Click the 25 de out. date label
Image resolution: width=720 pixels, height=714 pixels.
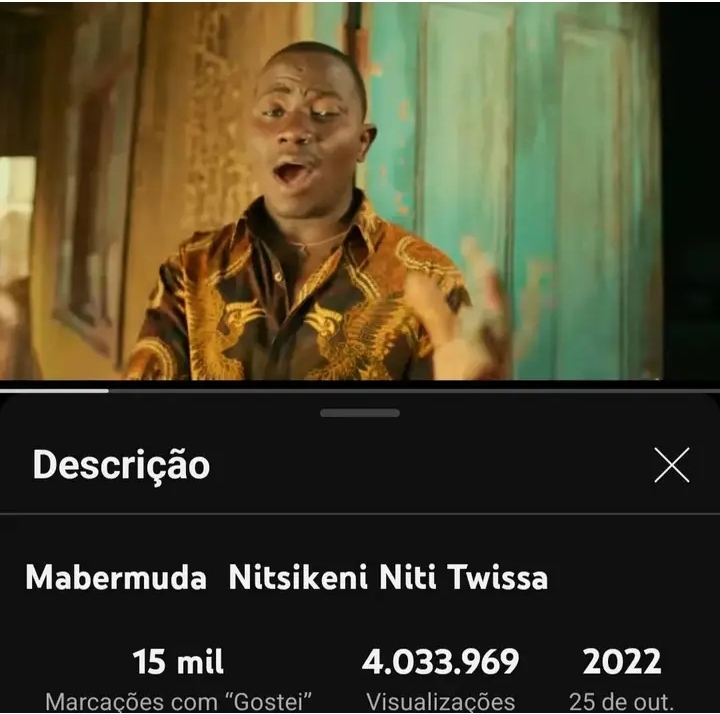coord(621,702)
